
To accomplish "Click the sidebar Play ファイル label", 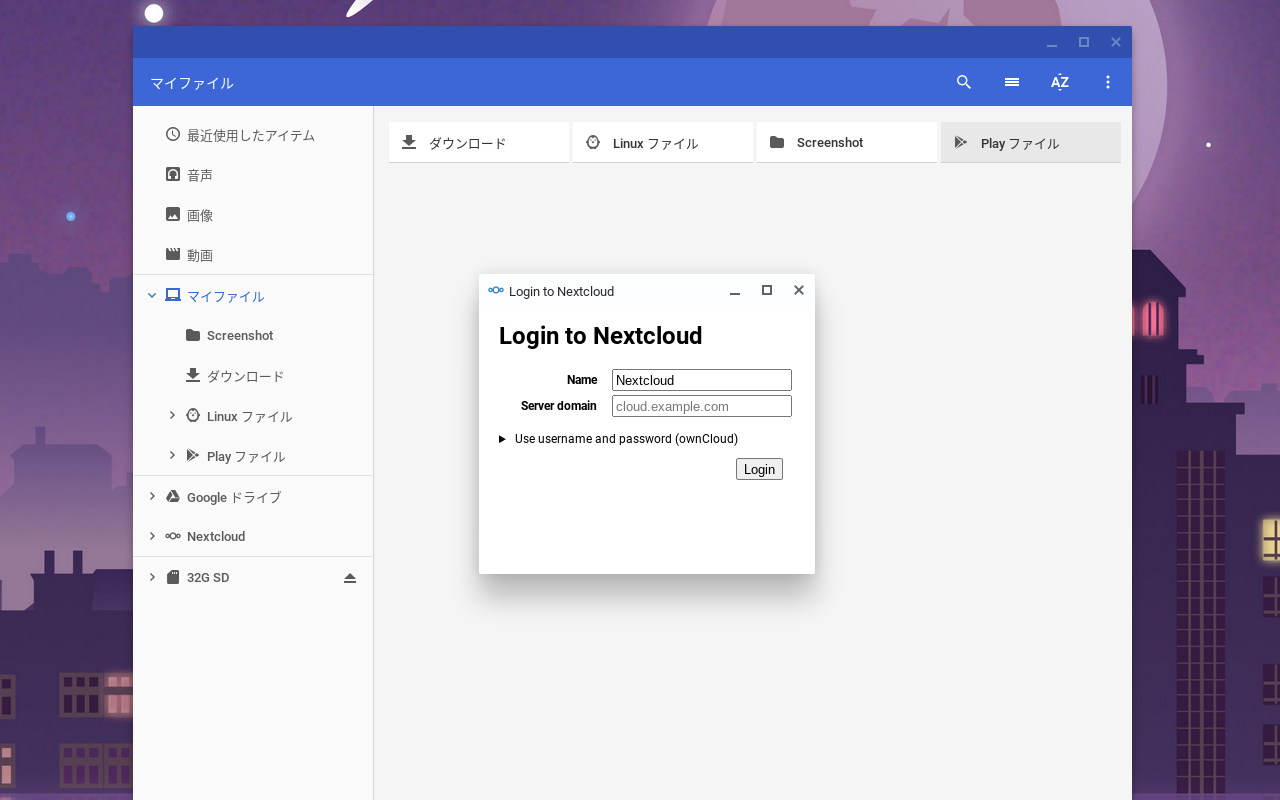I will click(246, 456).
